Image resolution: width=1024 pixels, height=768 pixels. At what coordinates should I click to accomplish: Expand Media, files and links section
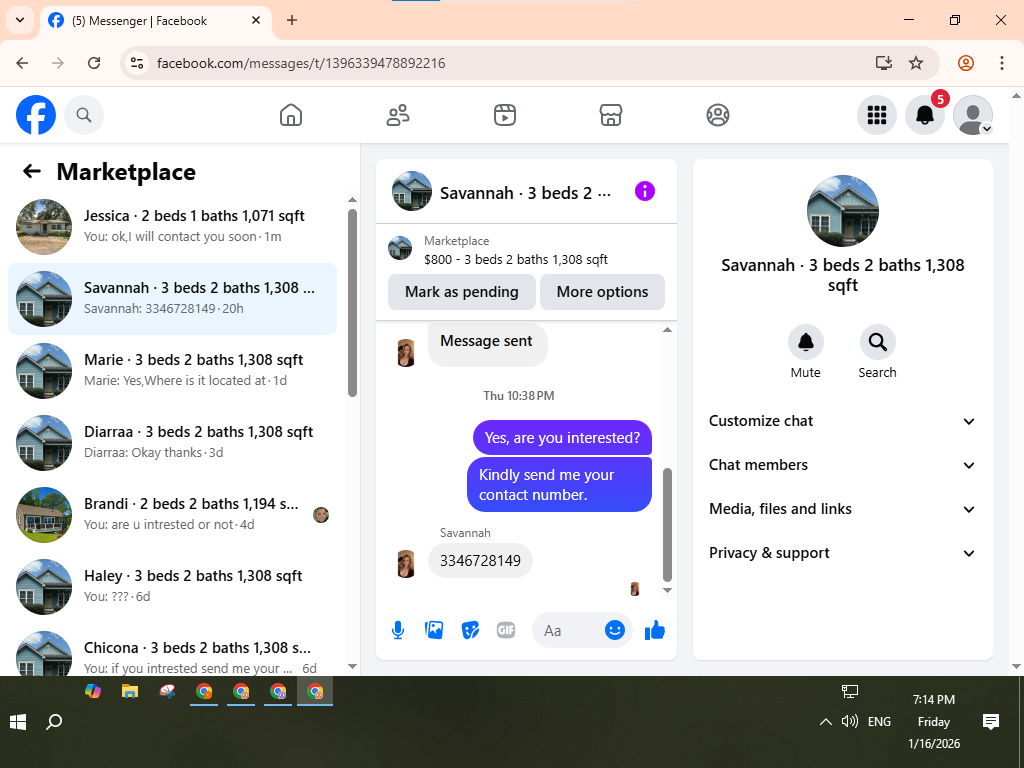pyautogui.click(x=842, y=509)
